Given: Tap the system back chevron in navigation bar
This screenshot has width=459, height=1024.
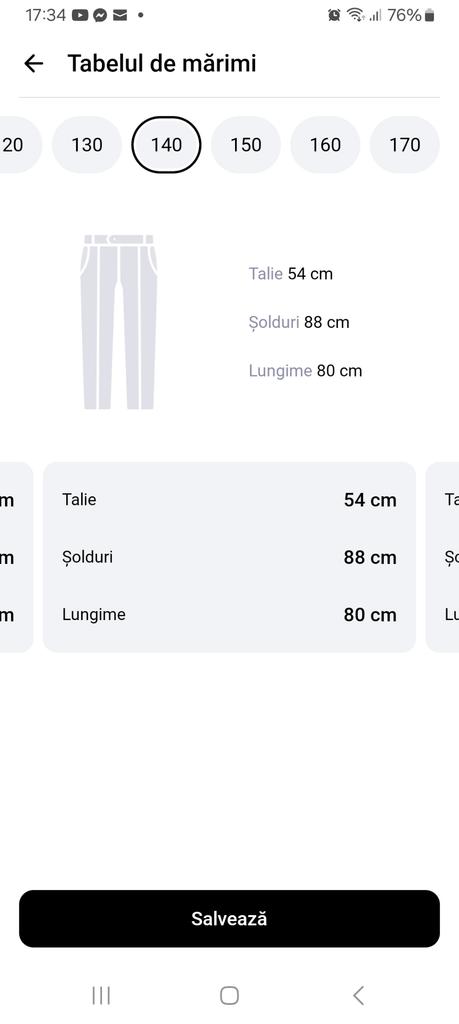Looking at the screenshot, I should pos(358,995).
